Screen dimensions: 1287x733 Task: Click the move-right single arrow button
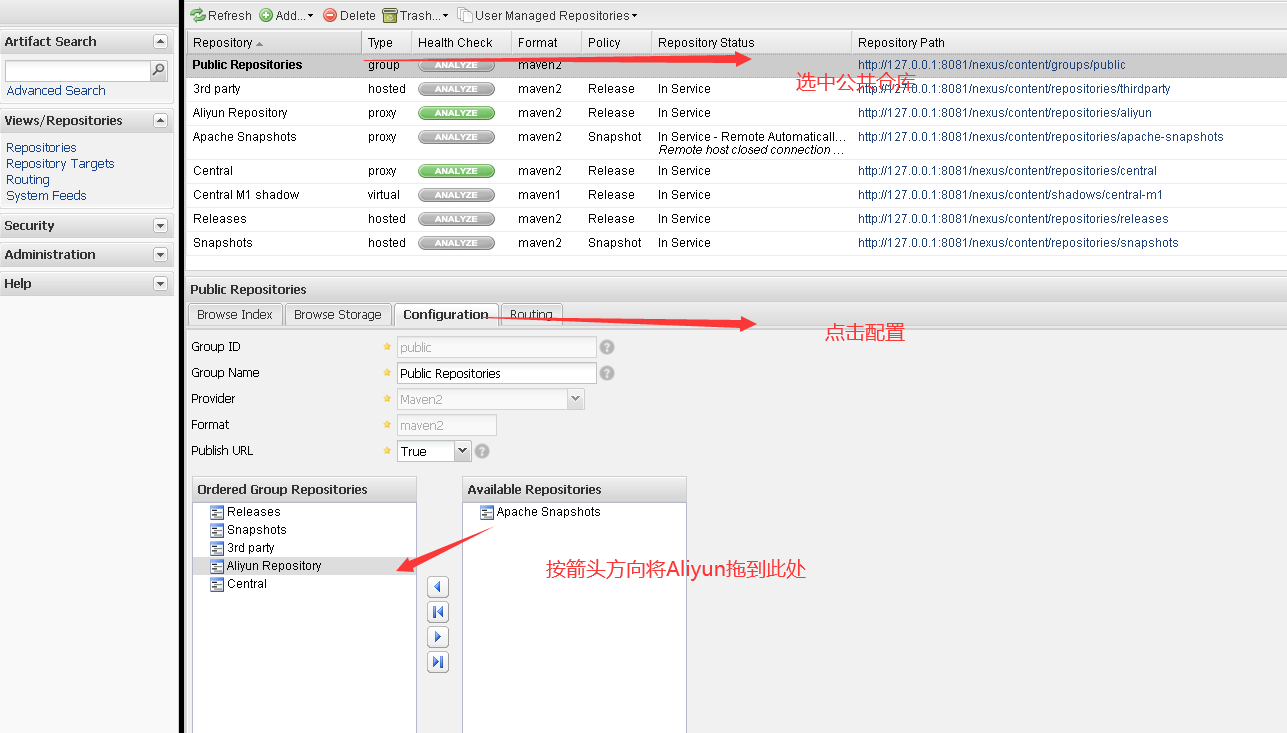437,637
